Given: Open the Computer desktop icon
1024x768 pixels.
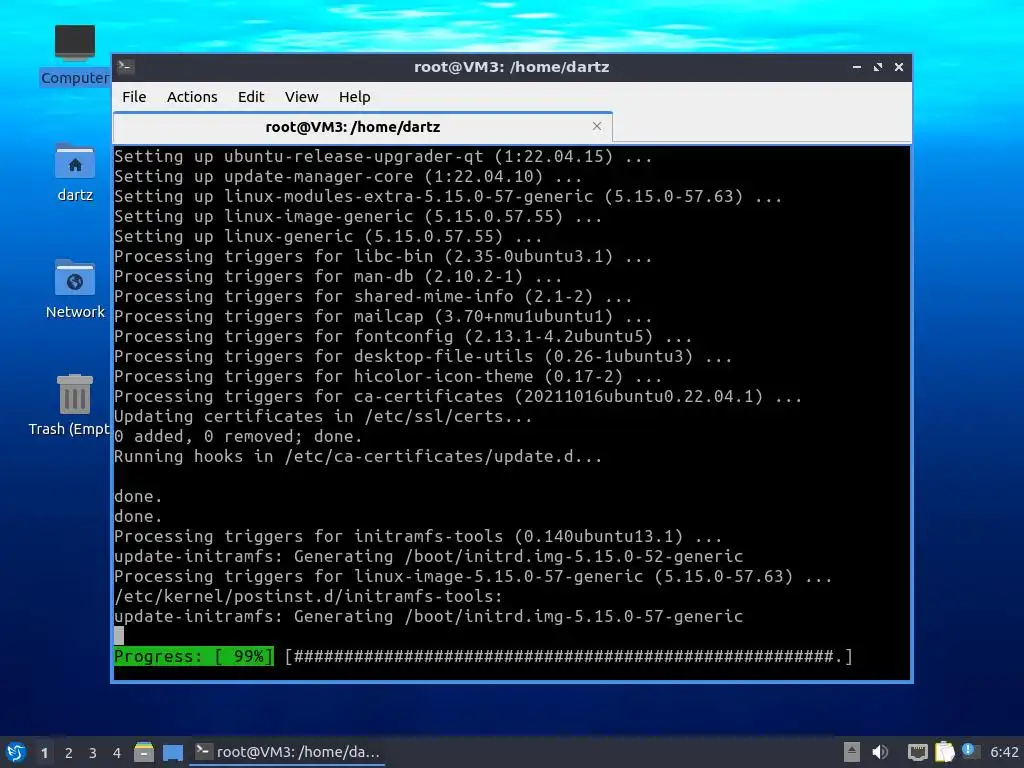Looking at the screenshot, I should (x=74, y=56).
